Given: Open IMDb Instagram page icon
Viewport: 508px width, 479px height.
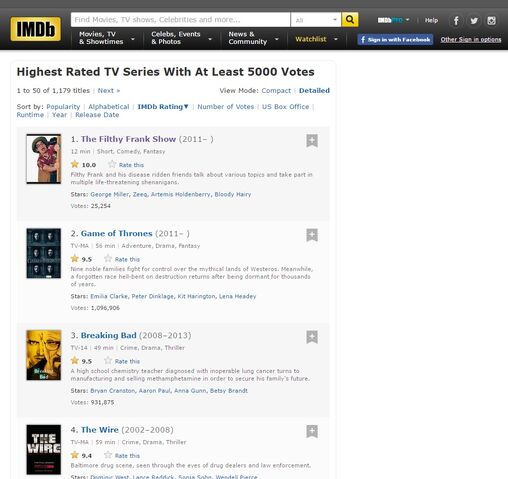Looking at the screenshot, I should 491,21.
